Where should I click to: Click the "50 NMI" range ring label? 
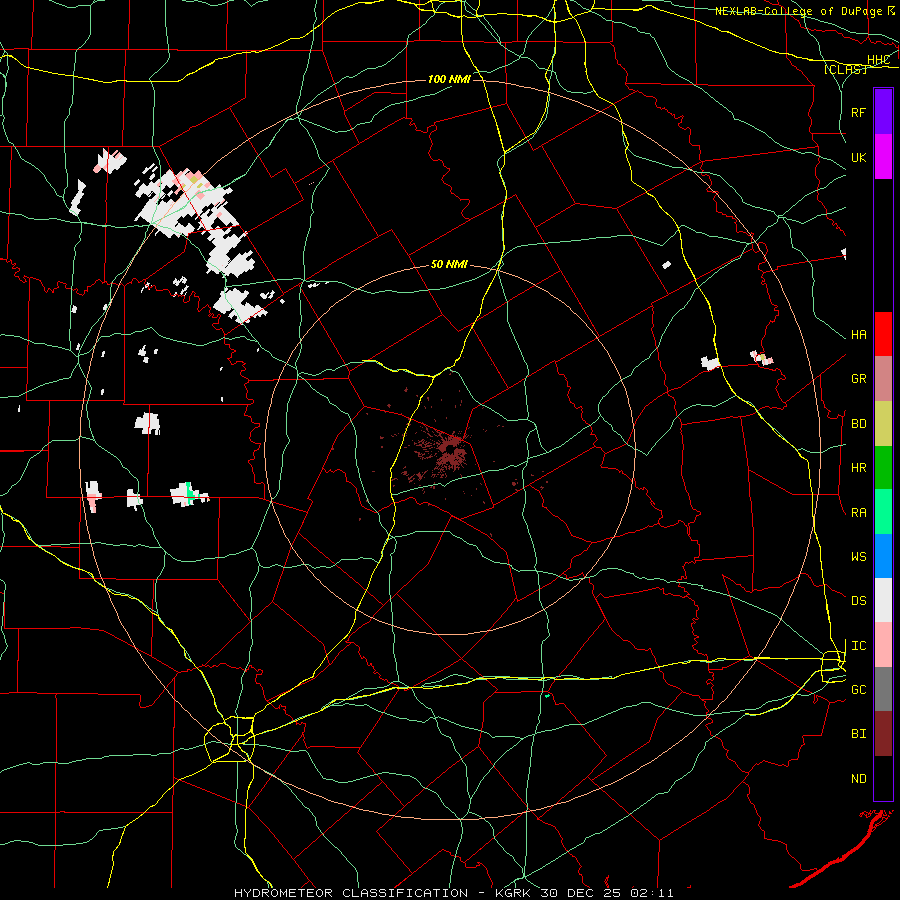tap(449, 264)
